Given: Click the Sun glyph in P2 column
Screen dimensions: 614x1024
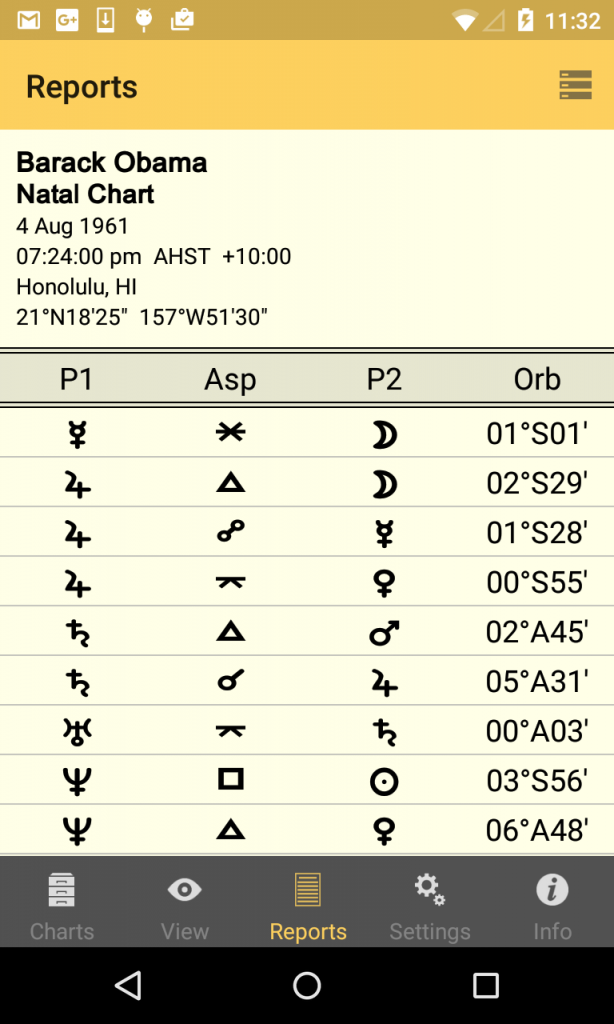Looking at the screenshot, I should coord(384,781).
